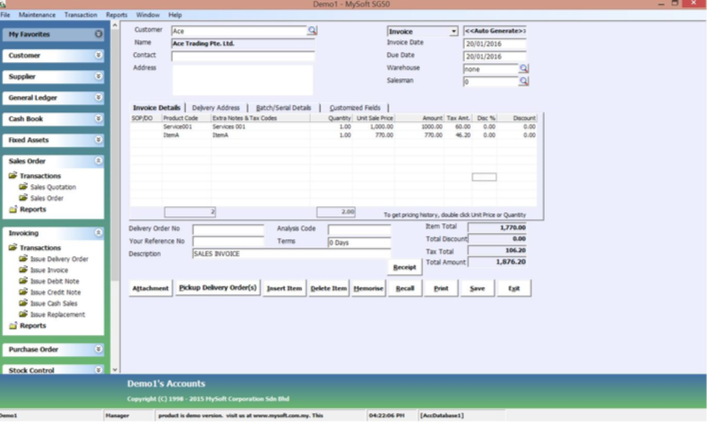Open the Salesman lookup magnifier icon

523,81
